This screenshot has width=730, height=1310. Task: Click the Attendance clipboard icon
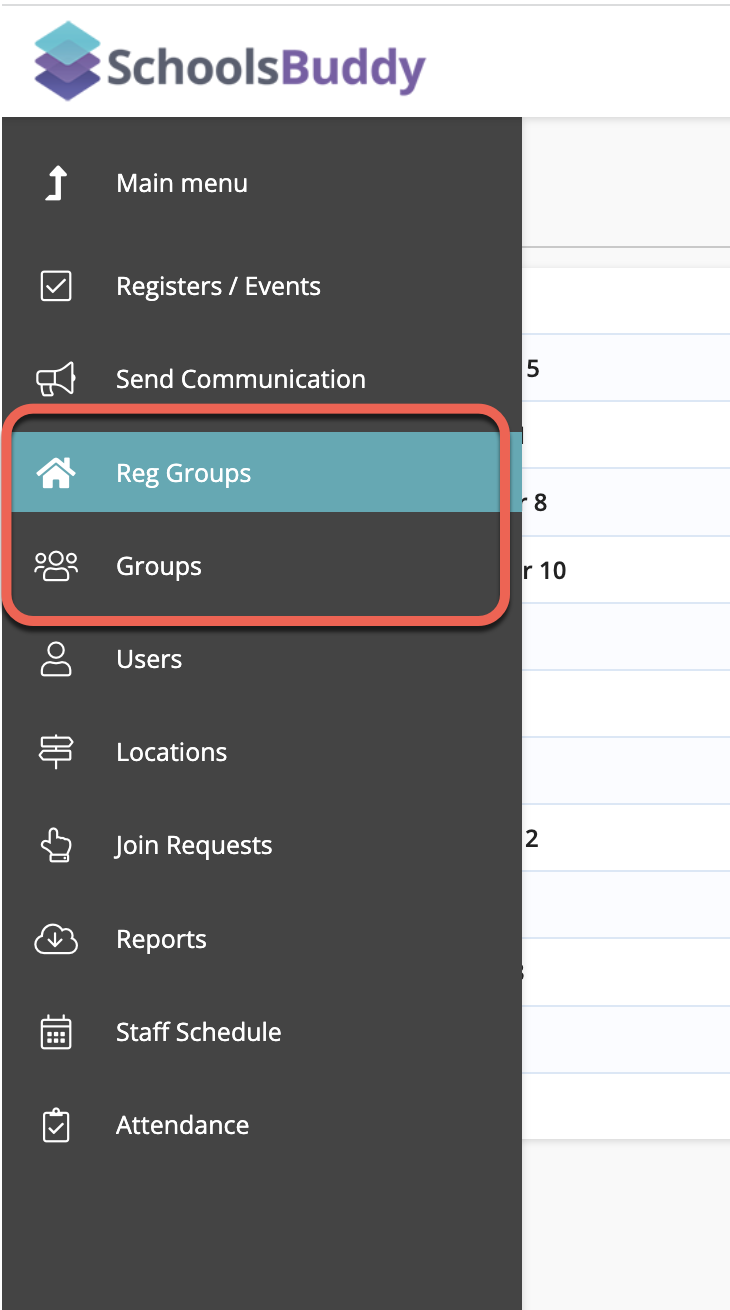click(x=56, y=1125)
